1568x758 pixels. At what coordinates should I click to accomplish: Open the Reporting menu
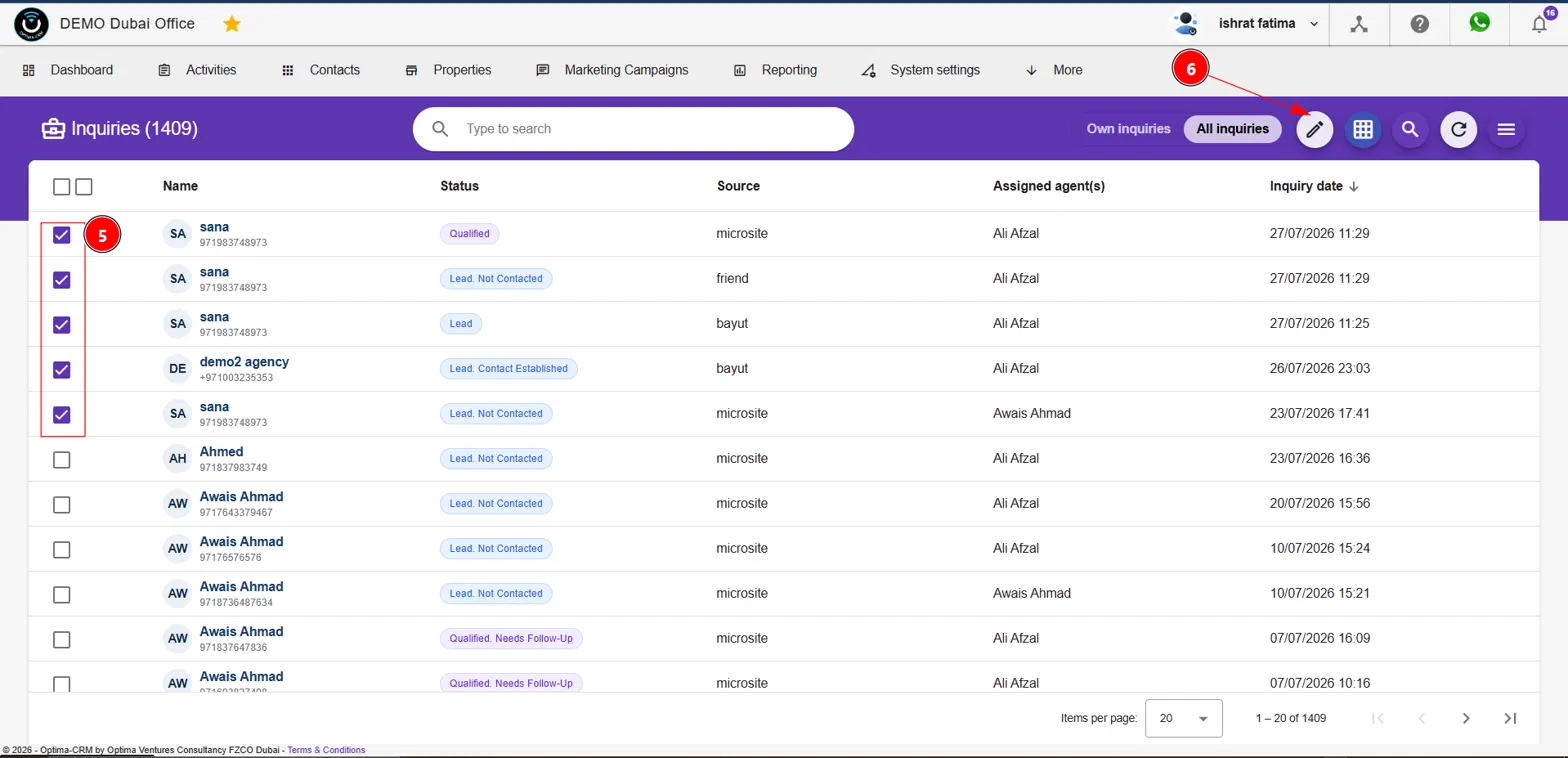(775, 70)
